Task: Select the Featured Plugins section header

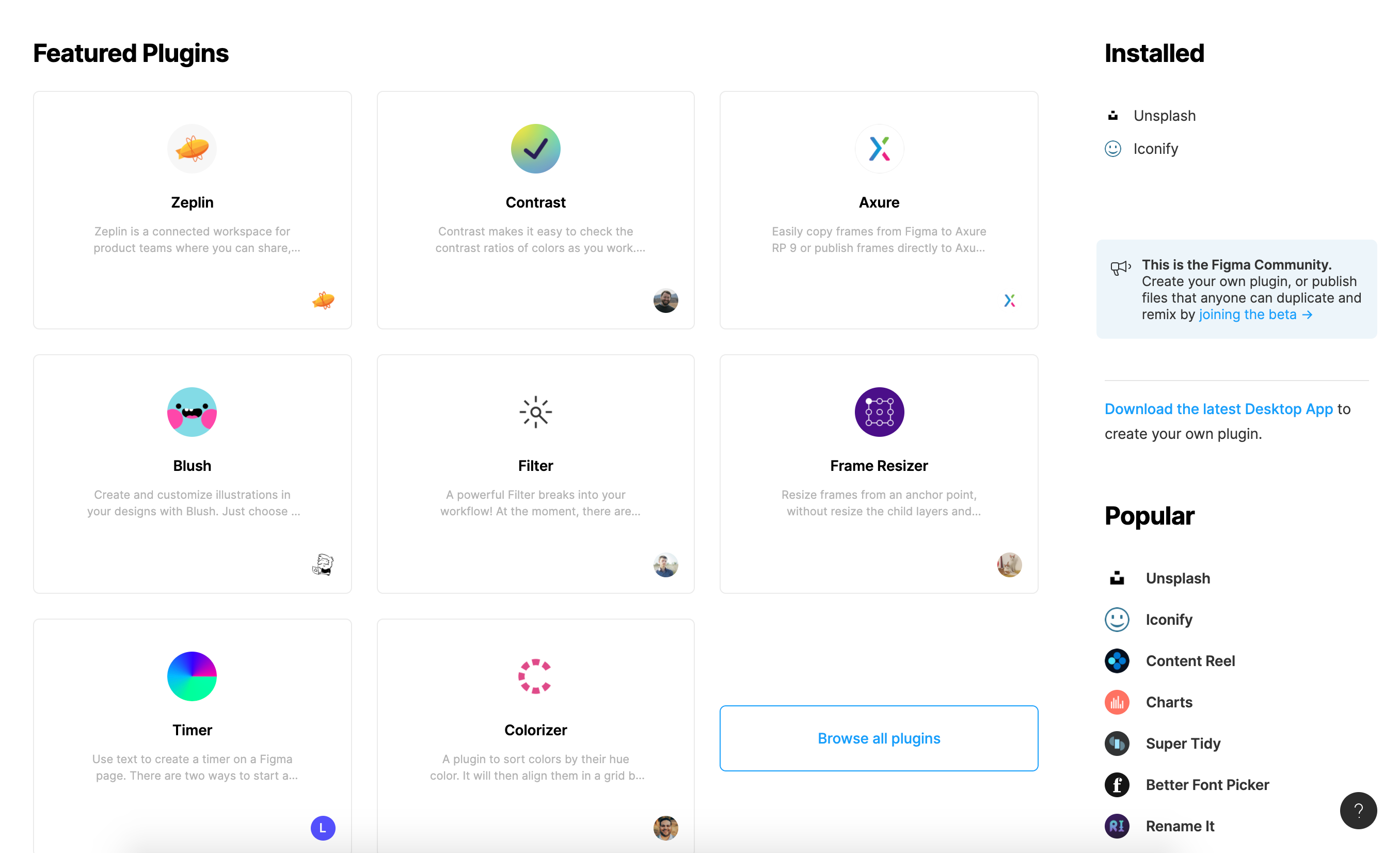Action: (x=130, y=52)
